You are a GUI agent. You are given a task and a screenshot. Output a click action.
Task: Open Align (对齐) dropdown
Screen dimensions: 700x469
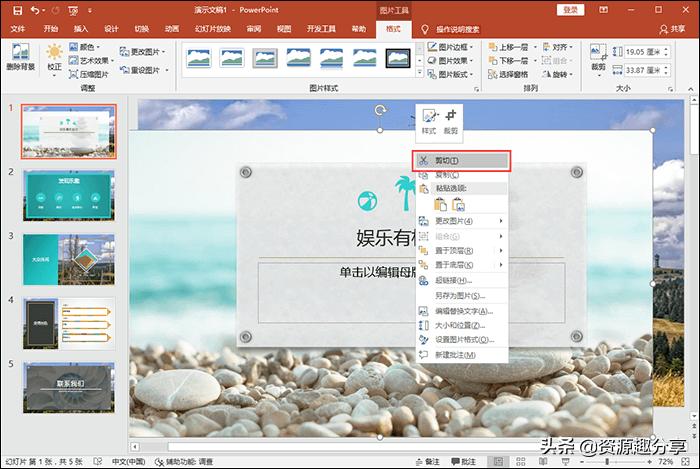click(x=558, y=47)
